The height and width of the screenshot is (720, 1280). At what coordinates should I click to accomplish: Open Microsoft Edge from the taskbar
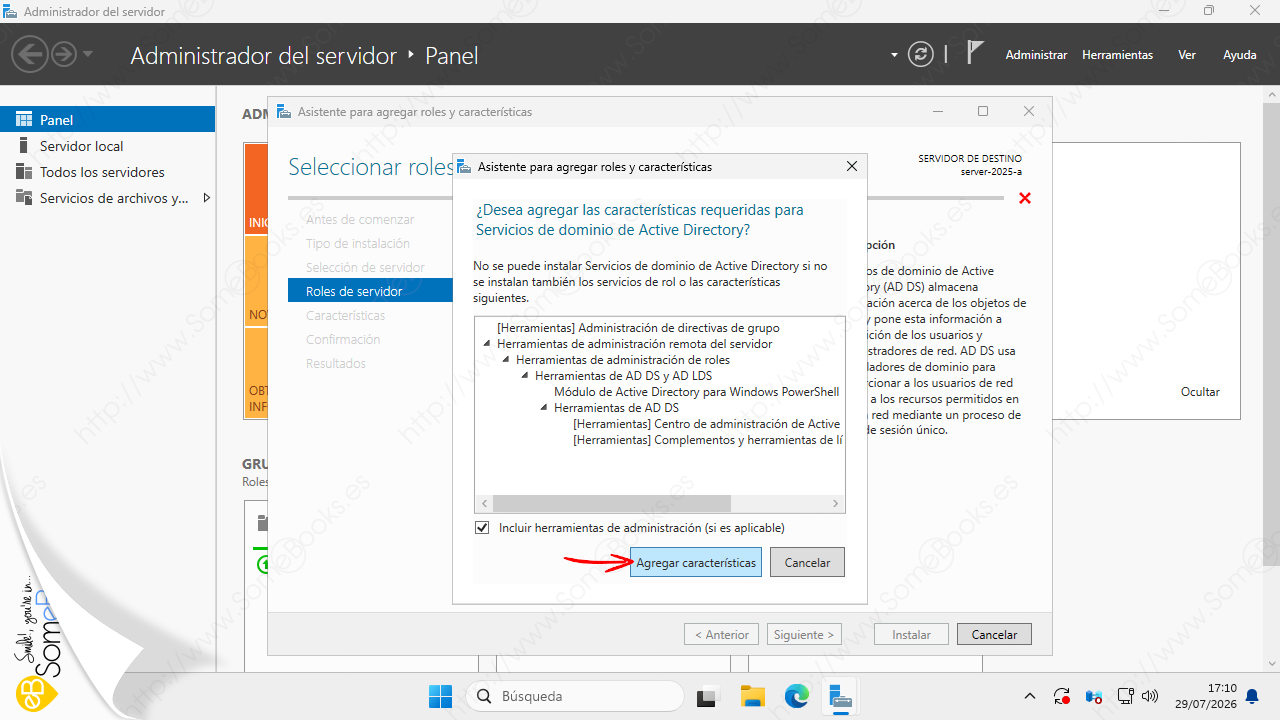click(x=796, y=696)
